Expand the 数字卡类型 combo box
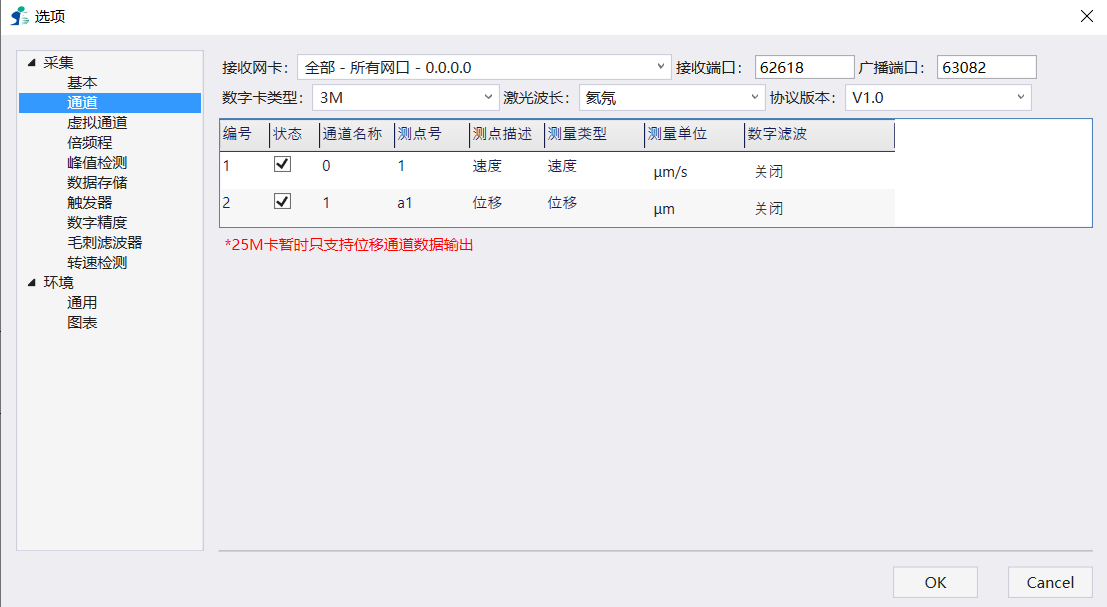 405,97
